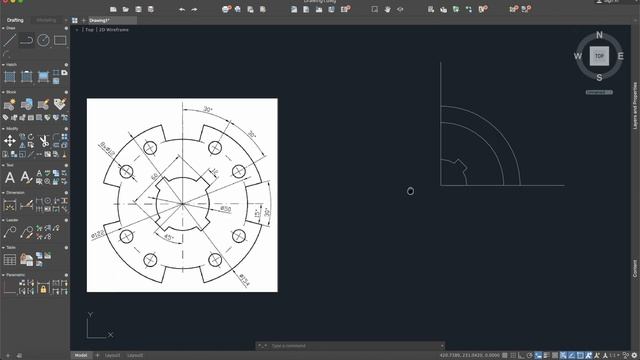Select the Array tool in Modify panel
This screenshot has height=360, width=640.
click(x=64, y=137)
